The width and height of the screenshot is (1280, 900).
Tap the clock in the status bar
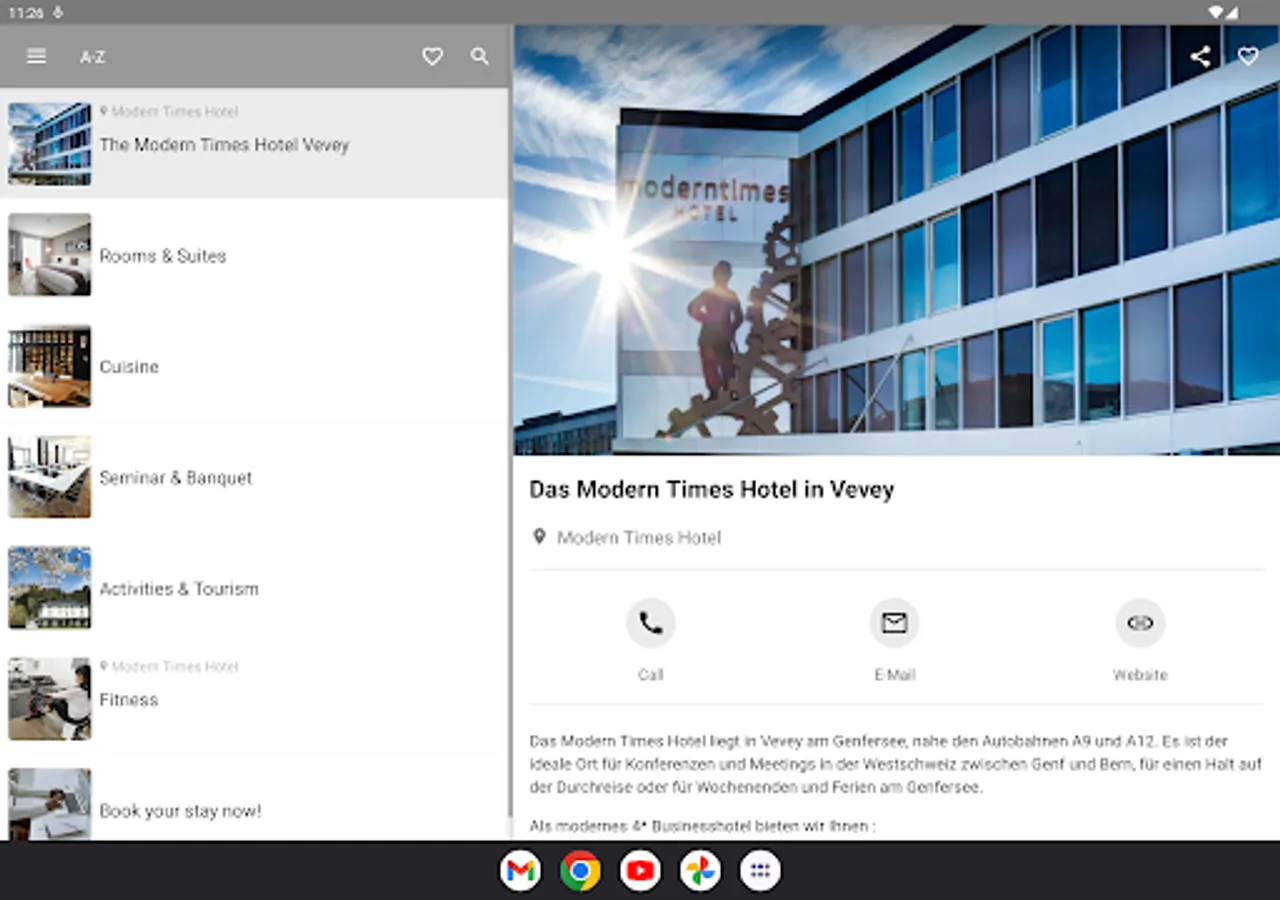(26, 12)
